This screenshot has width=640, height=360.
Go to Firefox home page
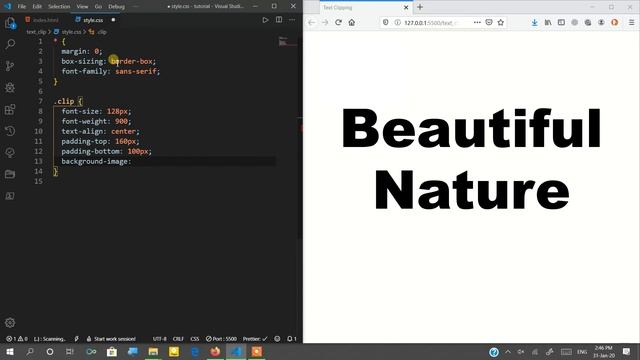point(352,22)
